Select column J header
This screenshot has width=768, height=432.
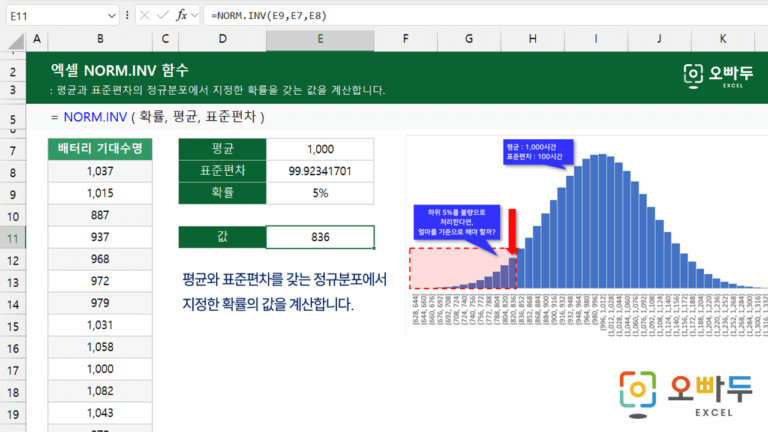point(659,39)
